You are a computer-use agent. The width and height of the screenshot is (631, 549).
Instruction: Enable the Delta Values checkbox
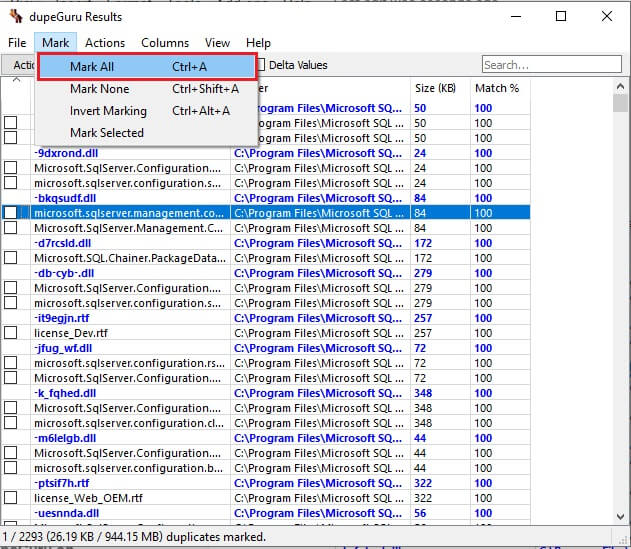(261, 66)
